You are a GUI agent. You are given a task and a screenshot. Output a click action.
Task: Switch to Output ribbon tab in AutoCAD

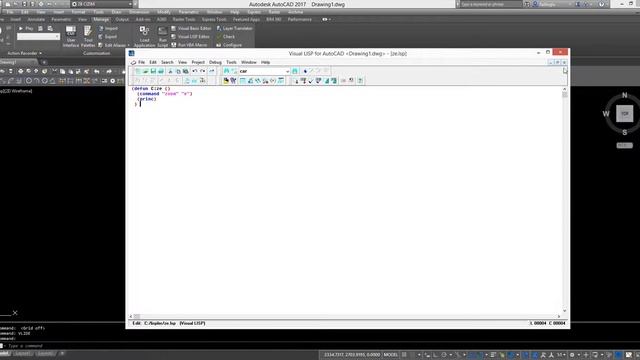(122, 19)
